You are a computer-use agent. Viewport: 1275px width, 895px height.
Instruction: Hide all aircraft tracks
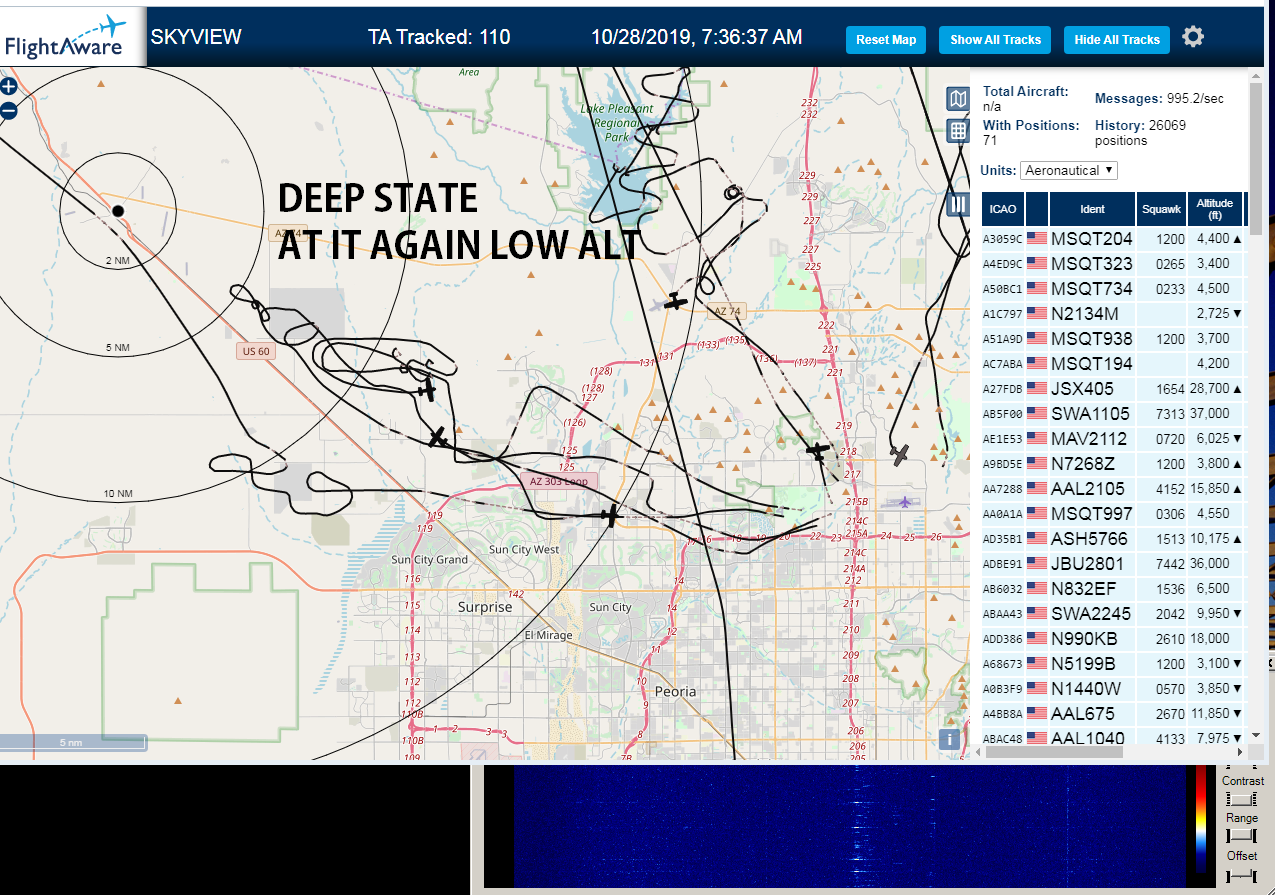tap(1117, 40)
